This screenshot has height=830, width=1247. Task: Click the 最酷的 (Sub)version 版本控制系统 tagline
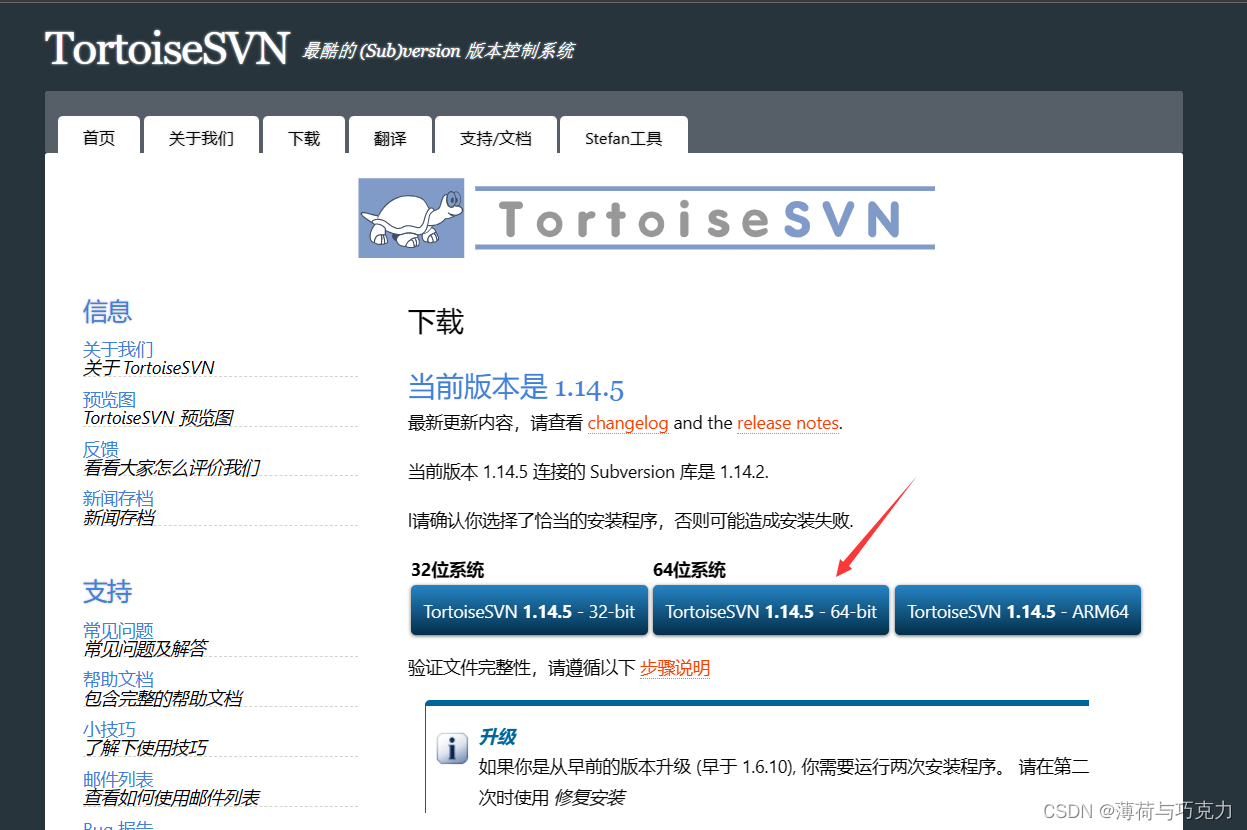click(x=438, y=51)
